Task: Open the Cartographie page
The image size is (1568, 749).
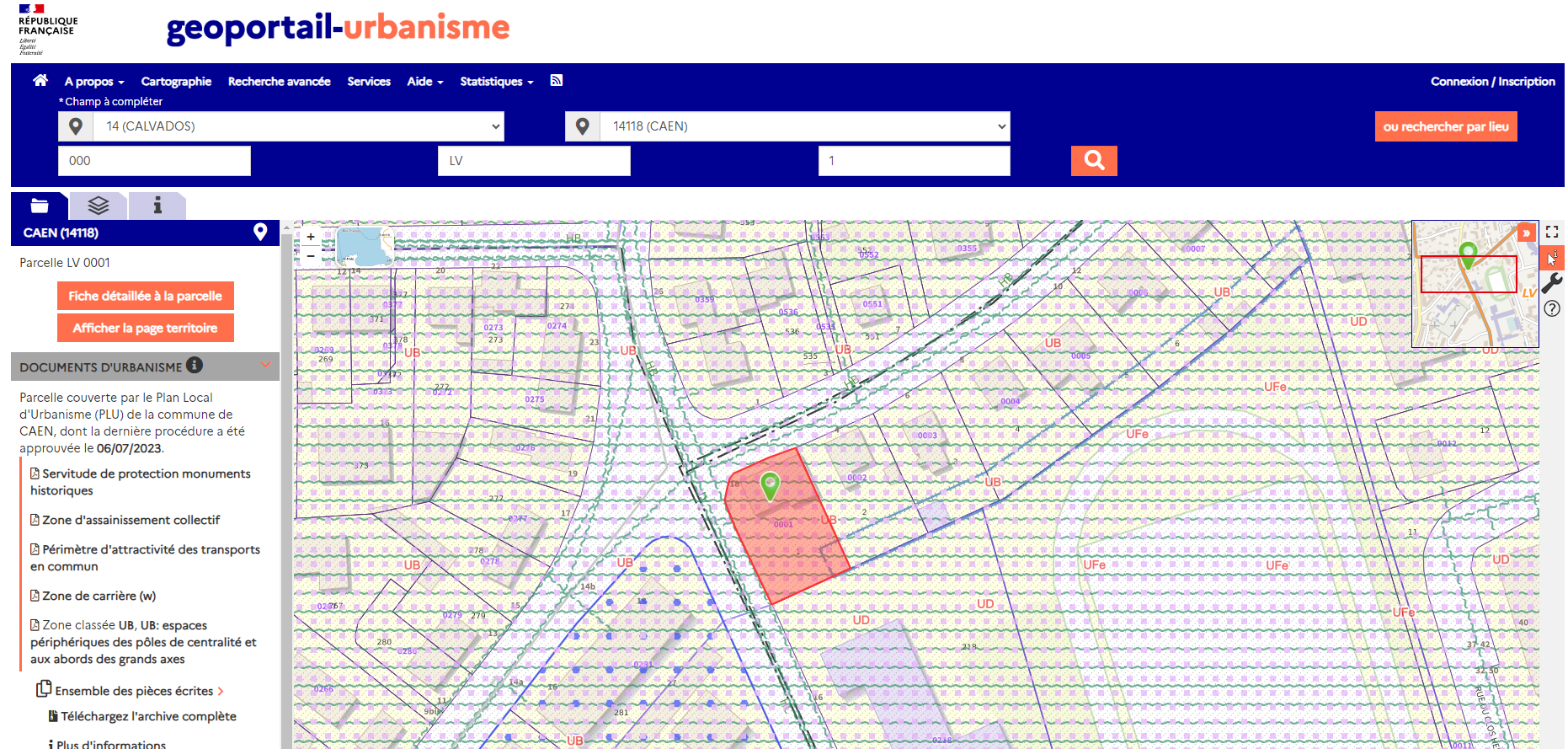Action: [x=176, y=82]
